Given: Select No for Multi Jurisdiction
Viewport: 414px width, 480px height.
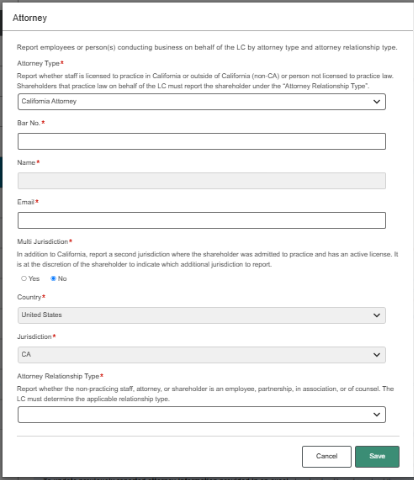Looking at the screenshot, I should 53,278.
